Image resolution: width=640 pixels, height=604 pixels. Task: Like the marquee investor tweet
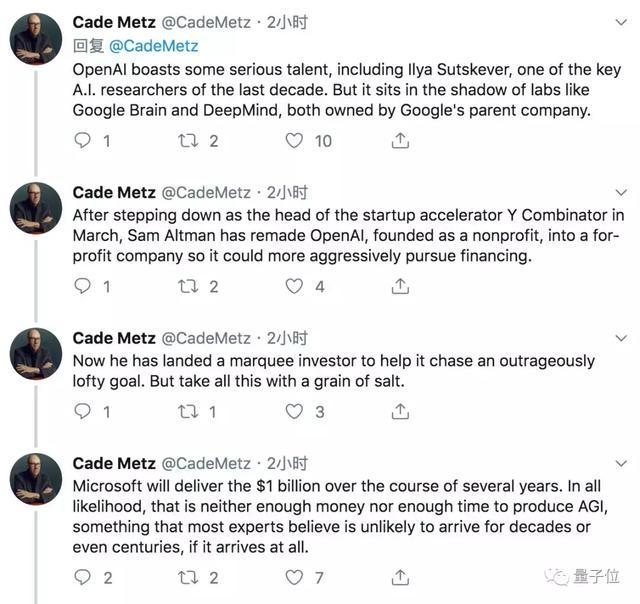294,411
